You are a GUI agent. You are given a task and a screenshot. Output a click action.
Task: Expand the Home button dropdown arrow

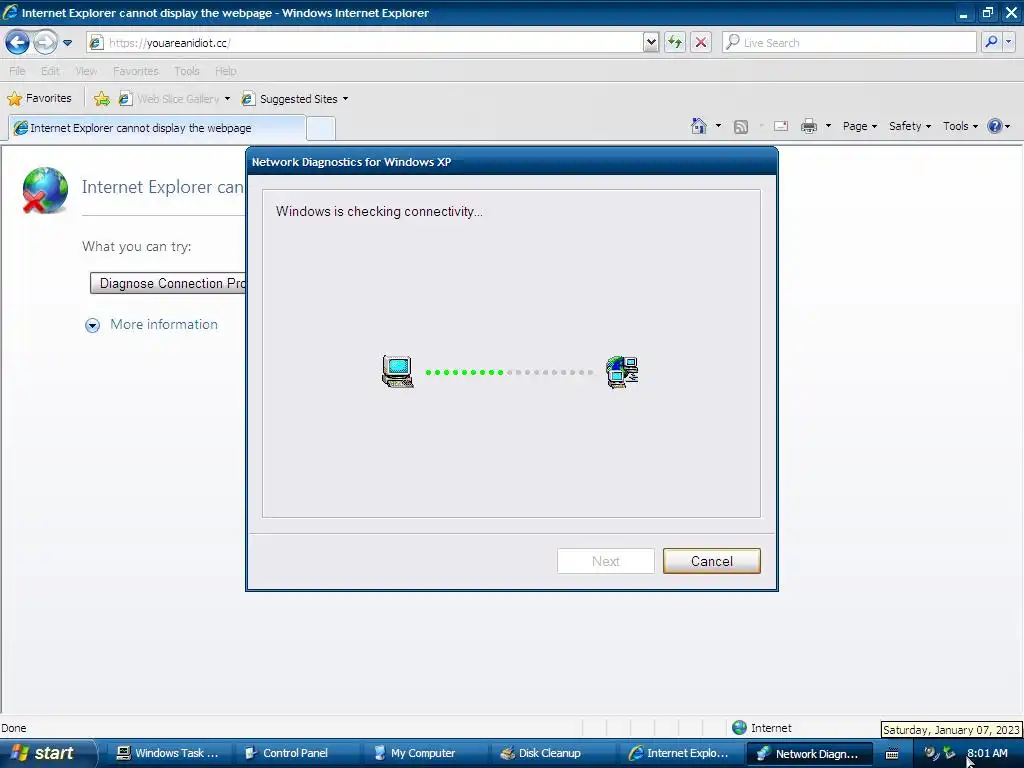click(718, 126)
